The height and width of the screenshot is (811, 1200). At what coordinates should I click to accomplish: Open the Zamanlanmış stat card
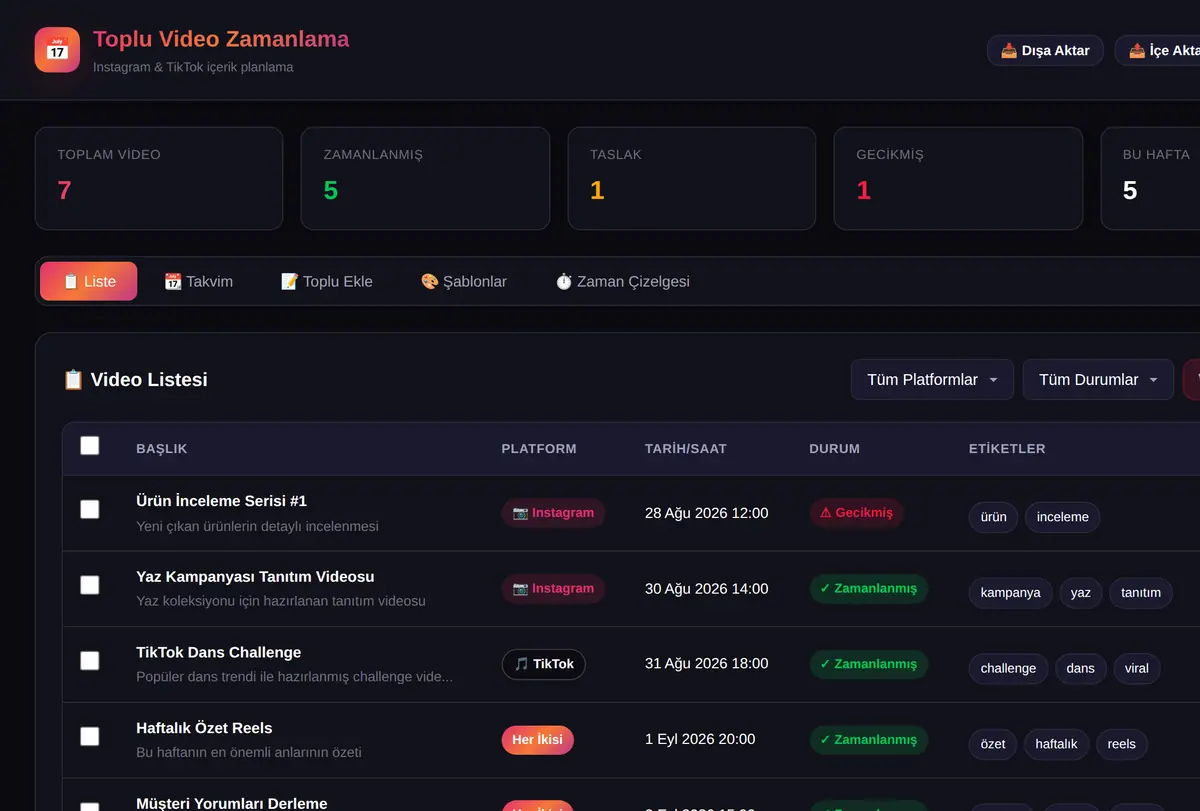pyautogui.click(x=425, y=178)
